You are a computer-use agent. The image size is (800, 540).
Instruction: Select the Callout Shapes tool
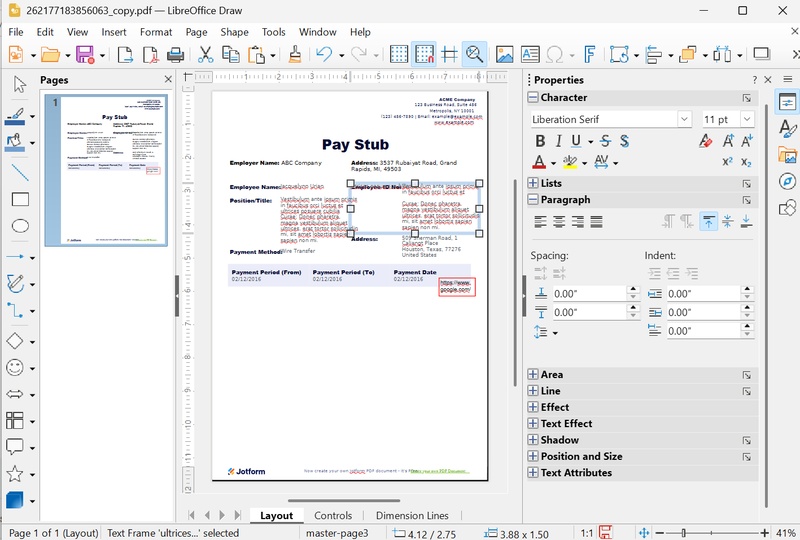(x=15, y=447)
